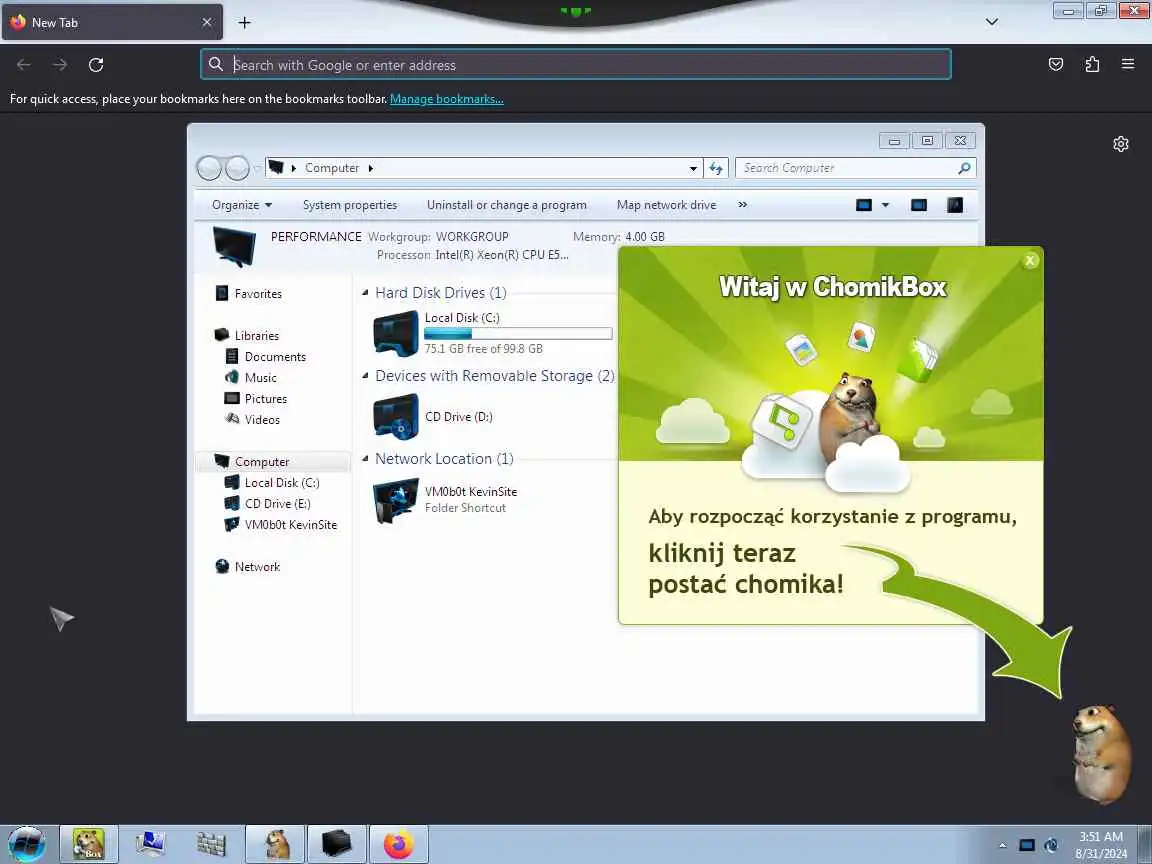Open Firefox application menu (hamburger)
The height and width of the screenshot is (864, 1152).
(1128, 65)
